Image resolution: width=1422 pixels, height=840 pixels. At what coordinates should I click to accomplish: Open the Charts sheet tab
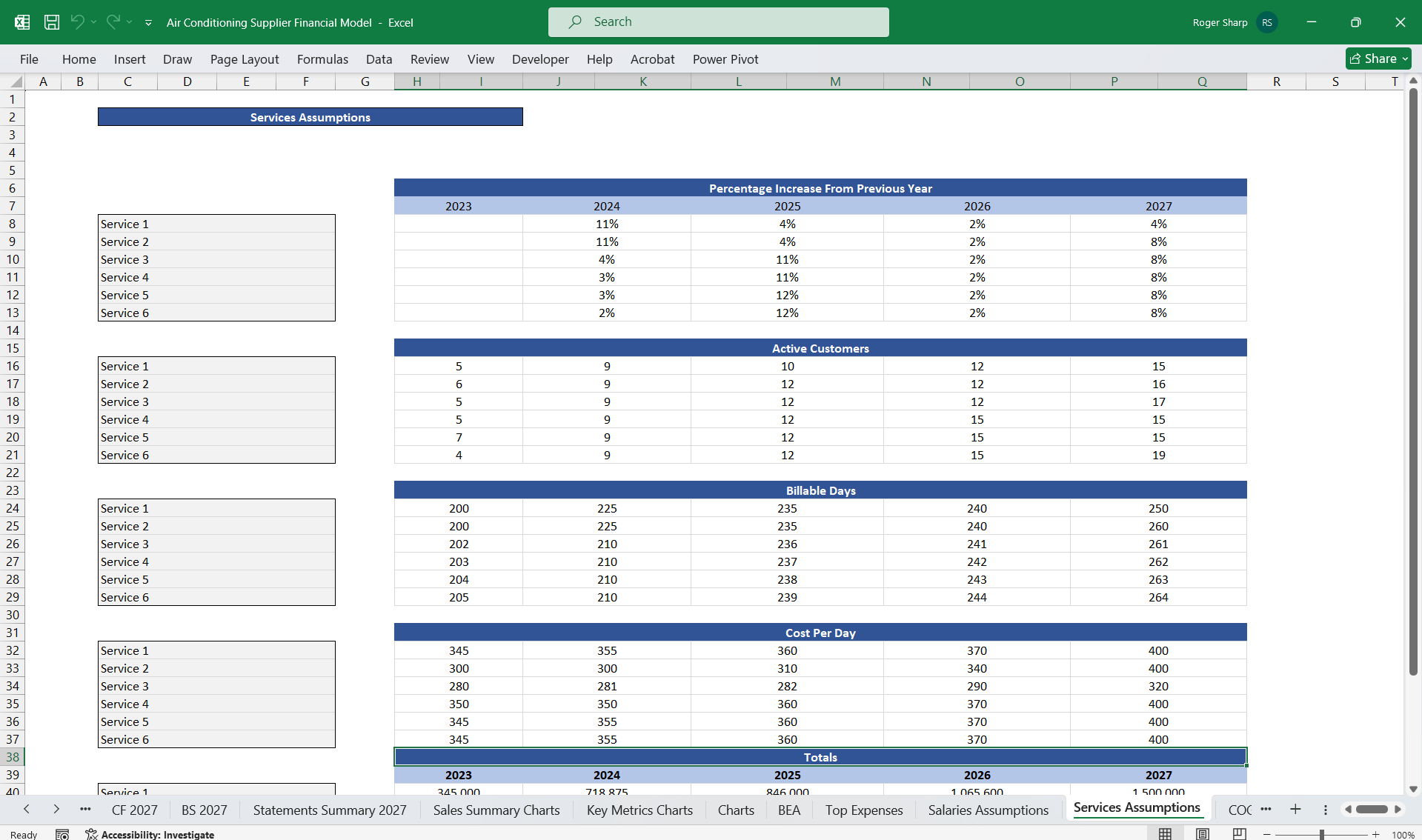(x=736, y=810)
